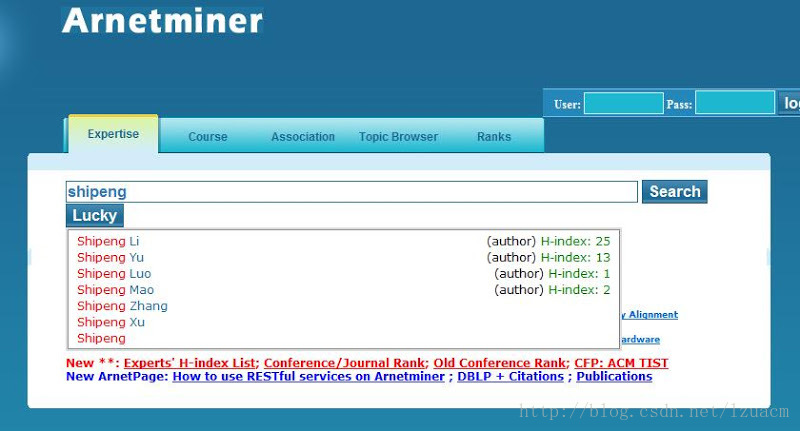Click the Lucky button

[x=95, y=215]
